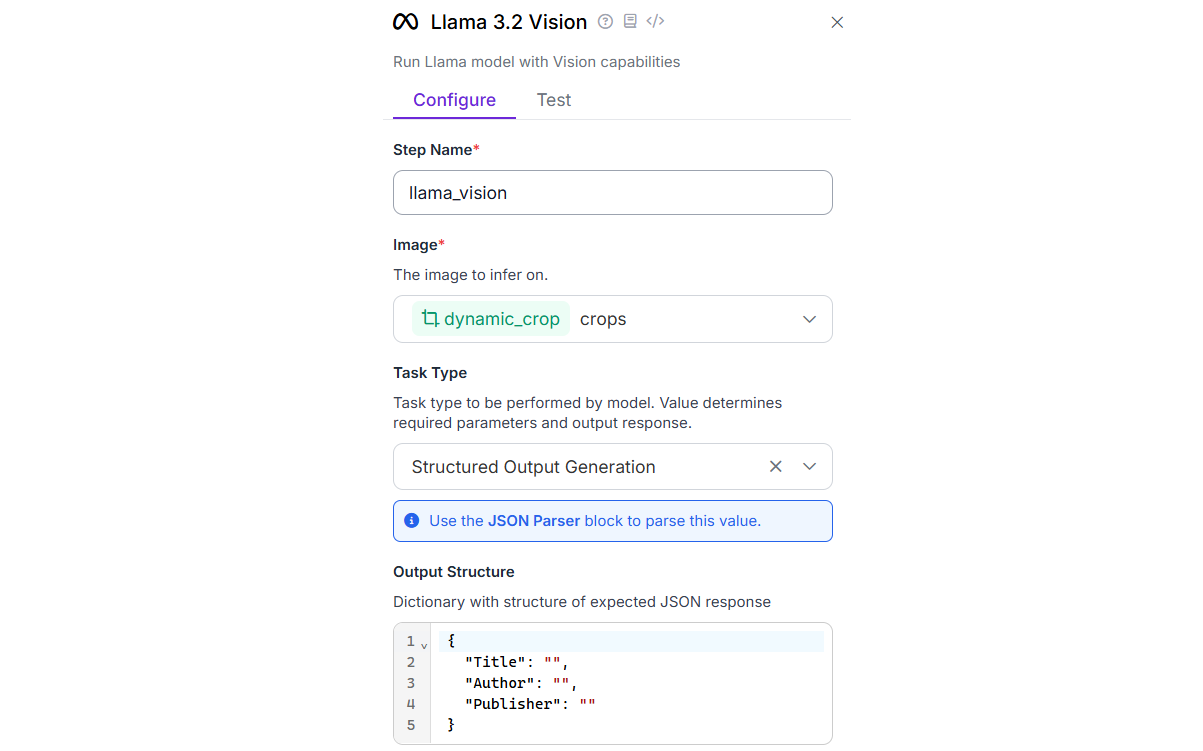1203x751 pixels.
Task: Open the help question mark icon
Action: pos(605,21)
